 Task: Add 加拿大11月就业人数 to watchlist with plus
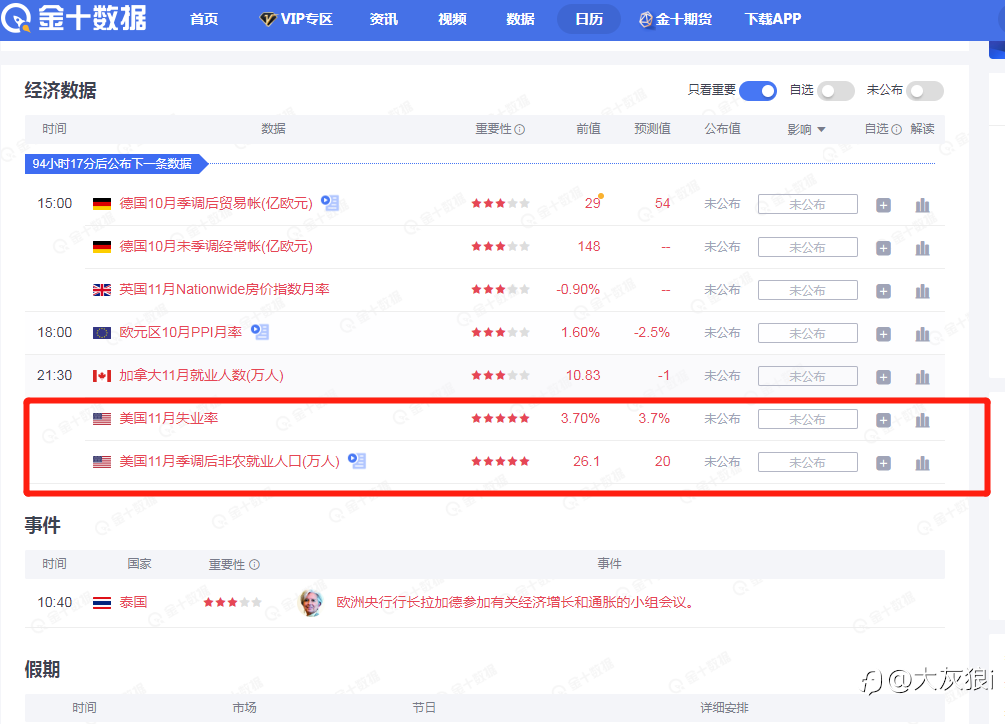tap(883, 377)
